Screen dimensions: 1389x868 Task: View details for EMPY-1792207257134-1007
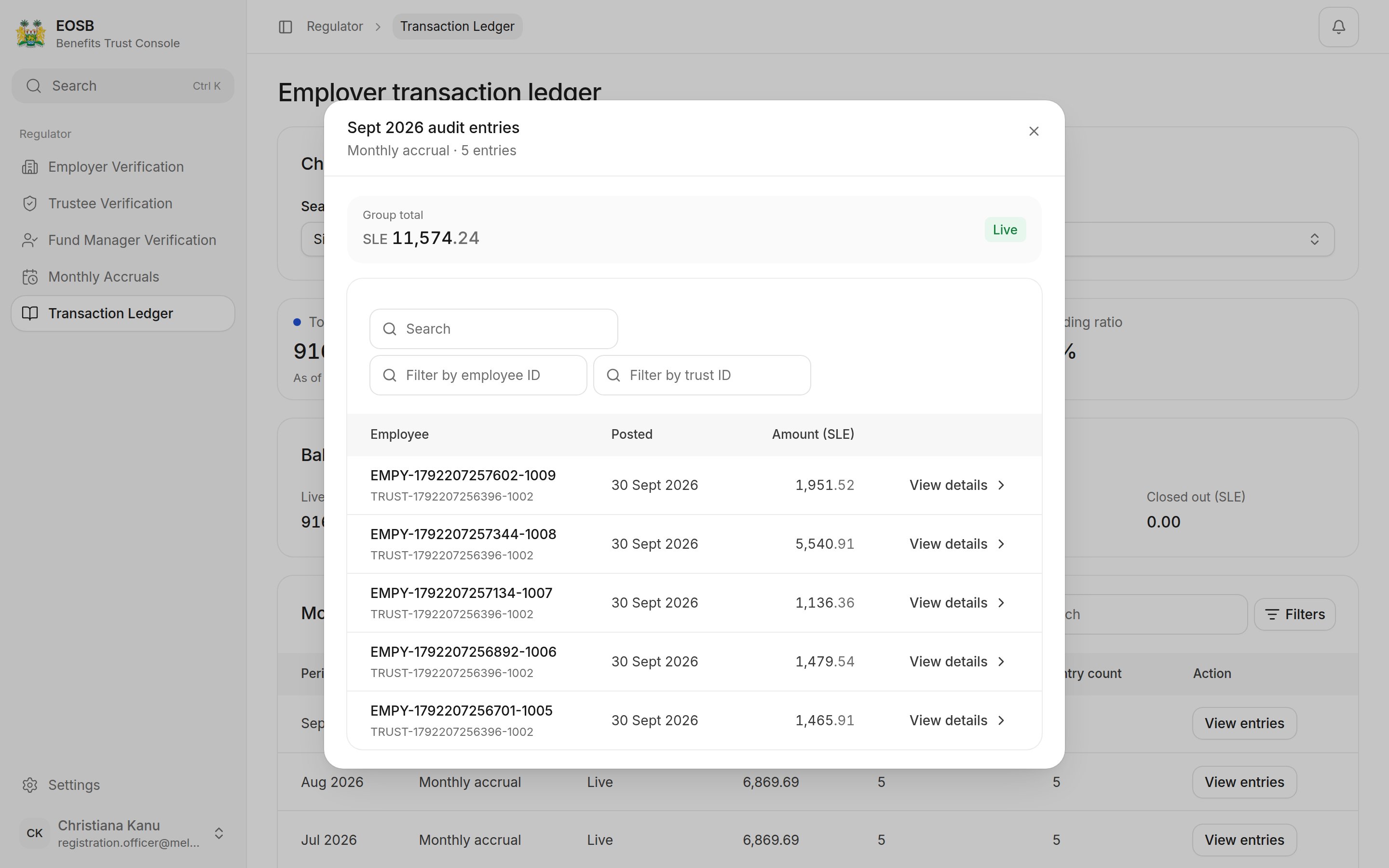point(957,603)
